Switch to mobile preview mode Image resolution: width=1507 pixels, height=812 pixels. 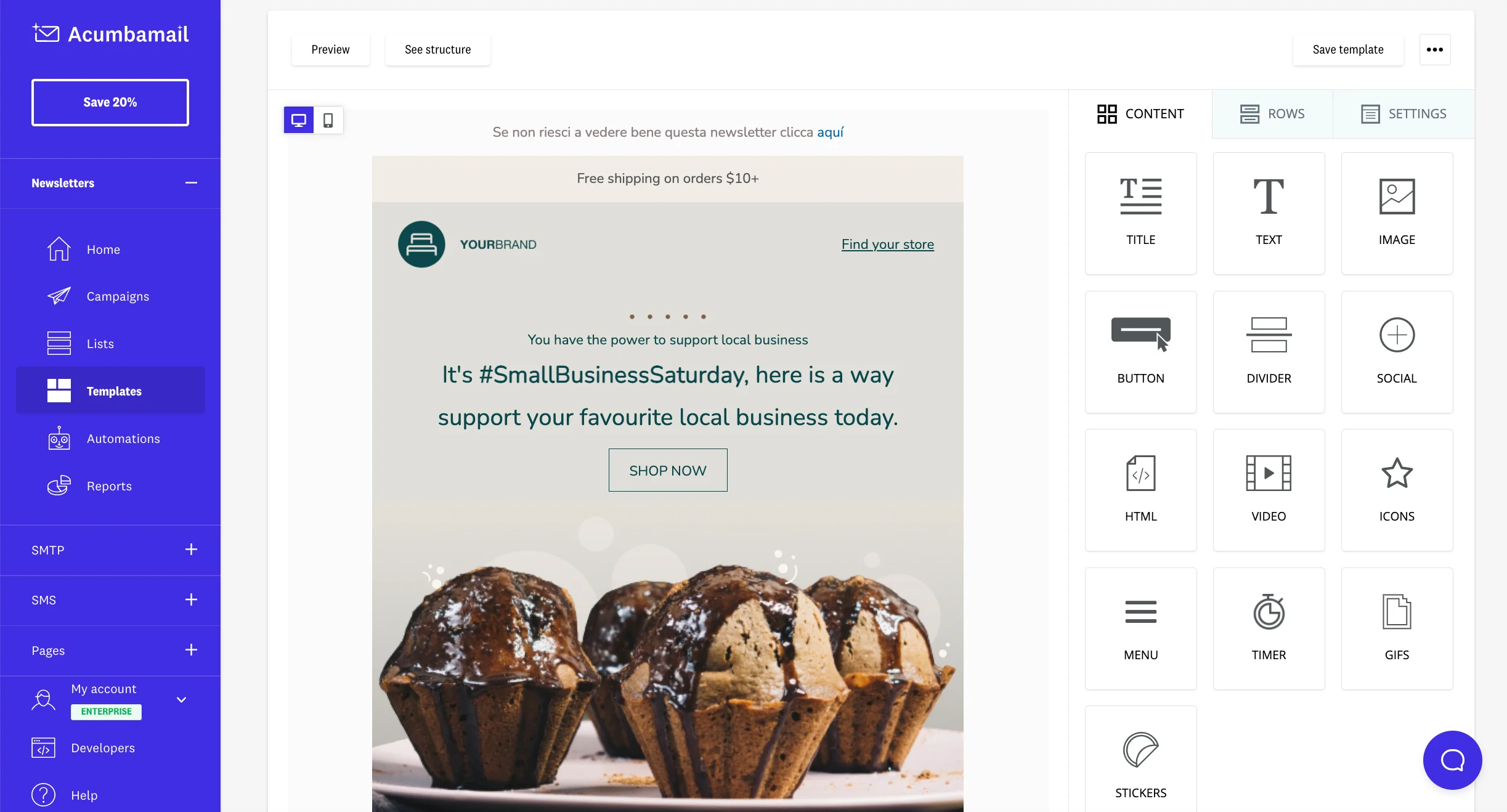tap(328, 120)
